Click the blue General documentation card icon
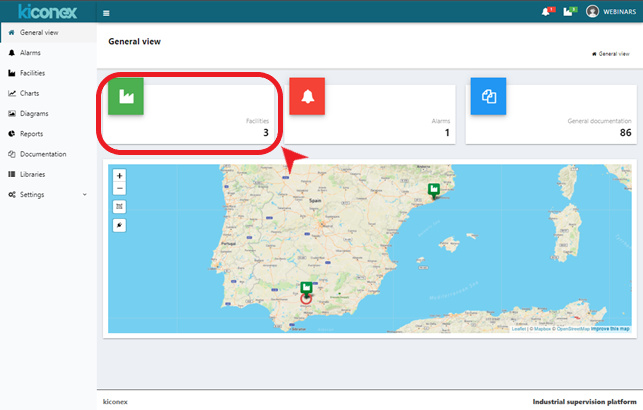 488,96
